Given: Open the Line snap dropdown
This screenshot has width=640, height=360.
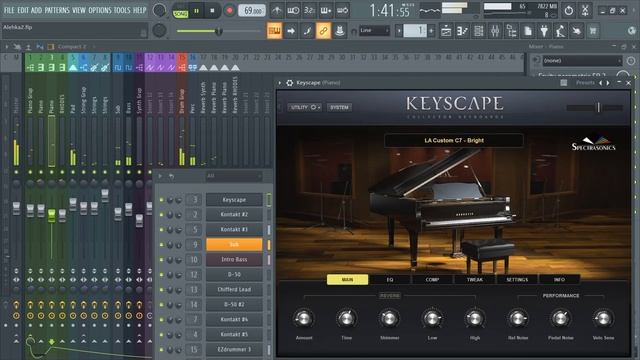Looking at the screenshot, I should pos(374,30).
